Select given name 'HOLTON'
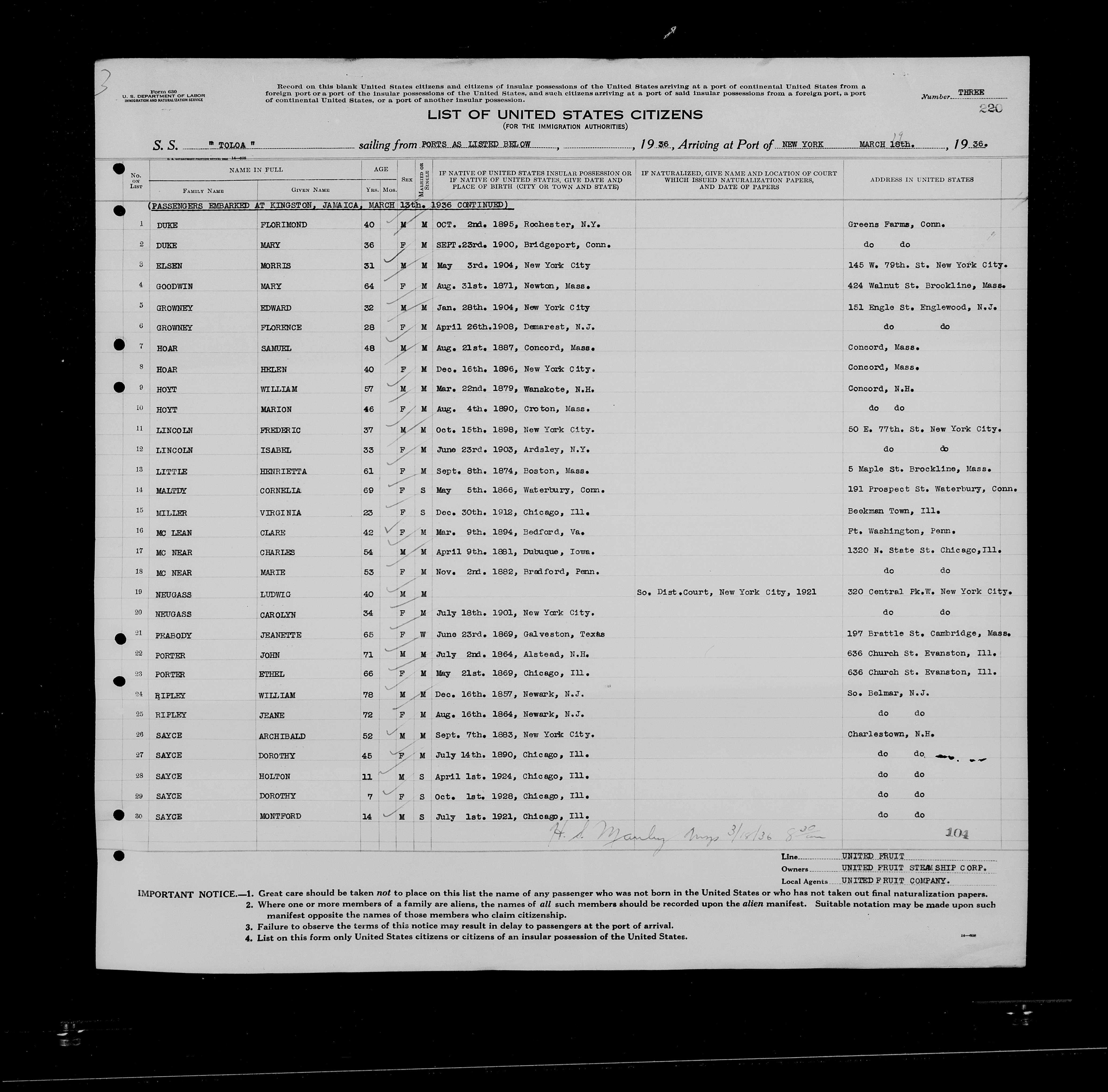Viewport: 1108px width, 1092px height. pos(275,777)
